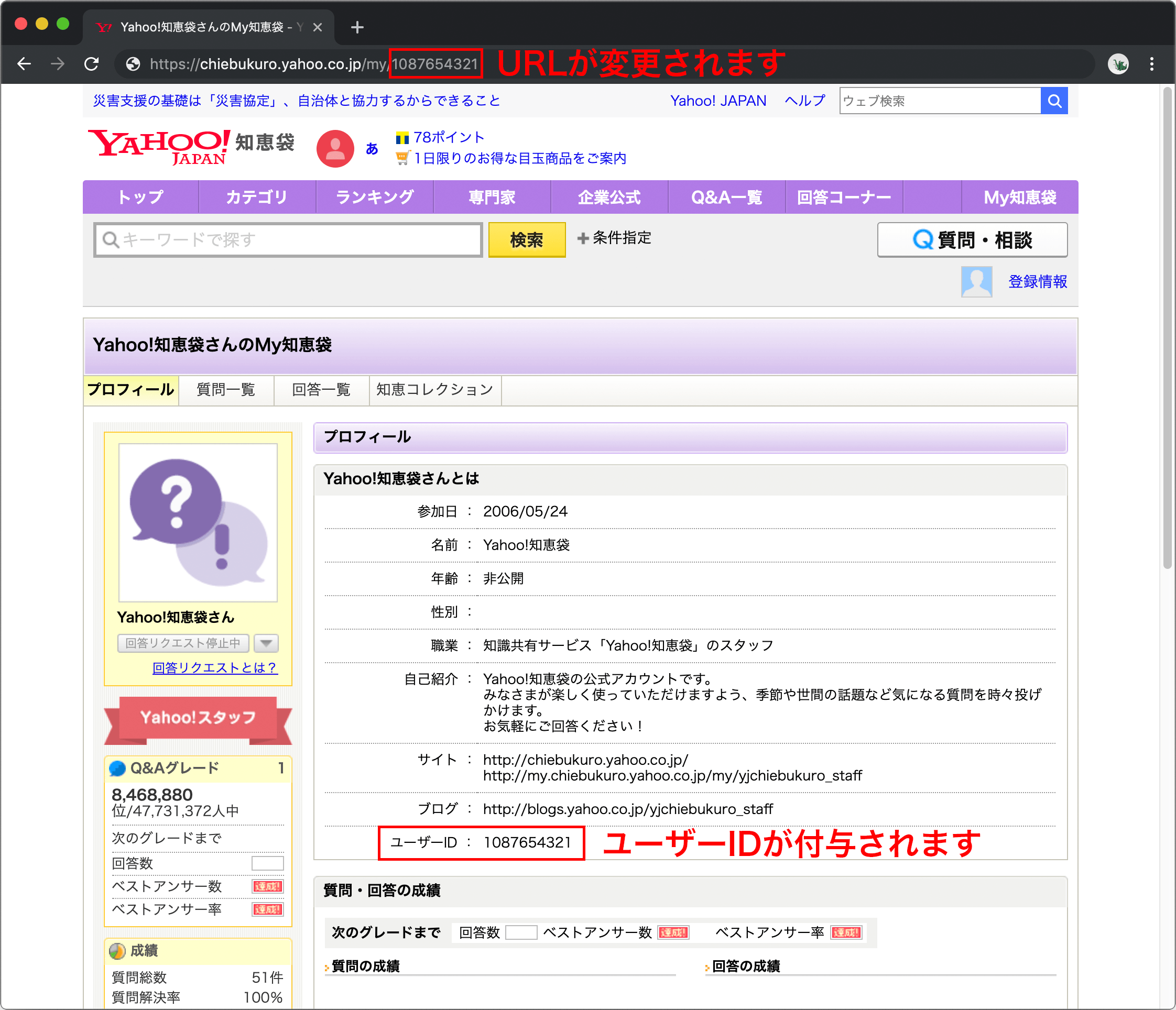Screen dimensions: 1176x1010
Task: Click the 78ポイント link
Action: [x=449, y=137]
